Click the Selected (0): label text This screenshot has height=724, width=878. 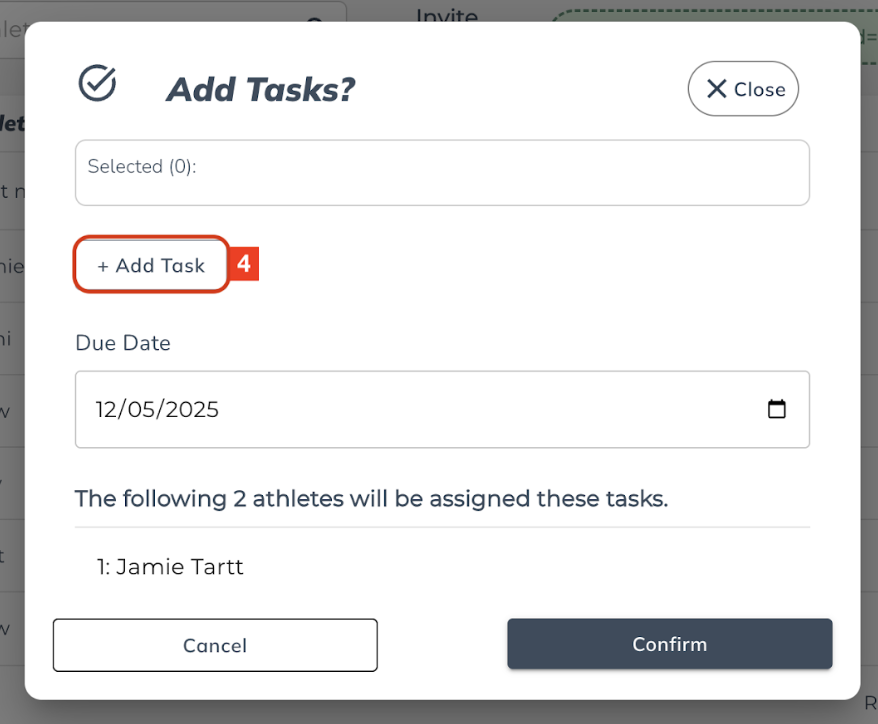[142, 167]
